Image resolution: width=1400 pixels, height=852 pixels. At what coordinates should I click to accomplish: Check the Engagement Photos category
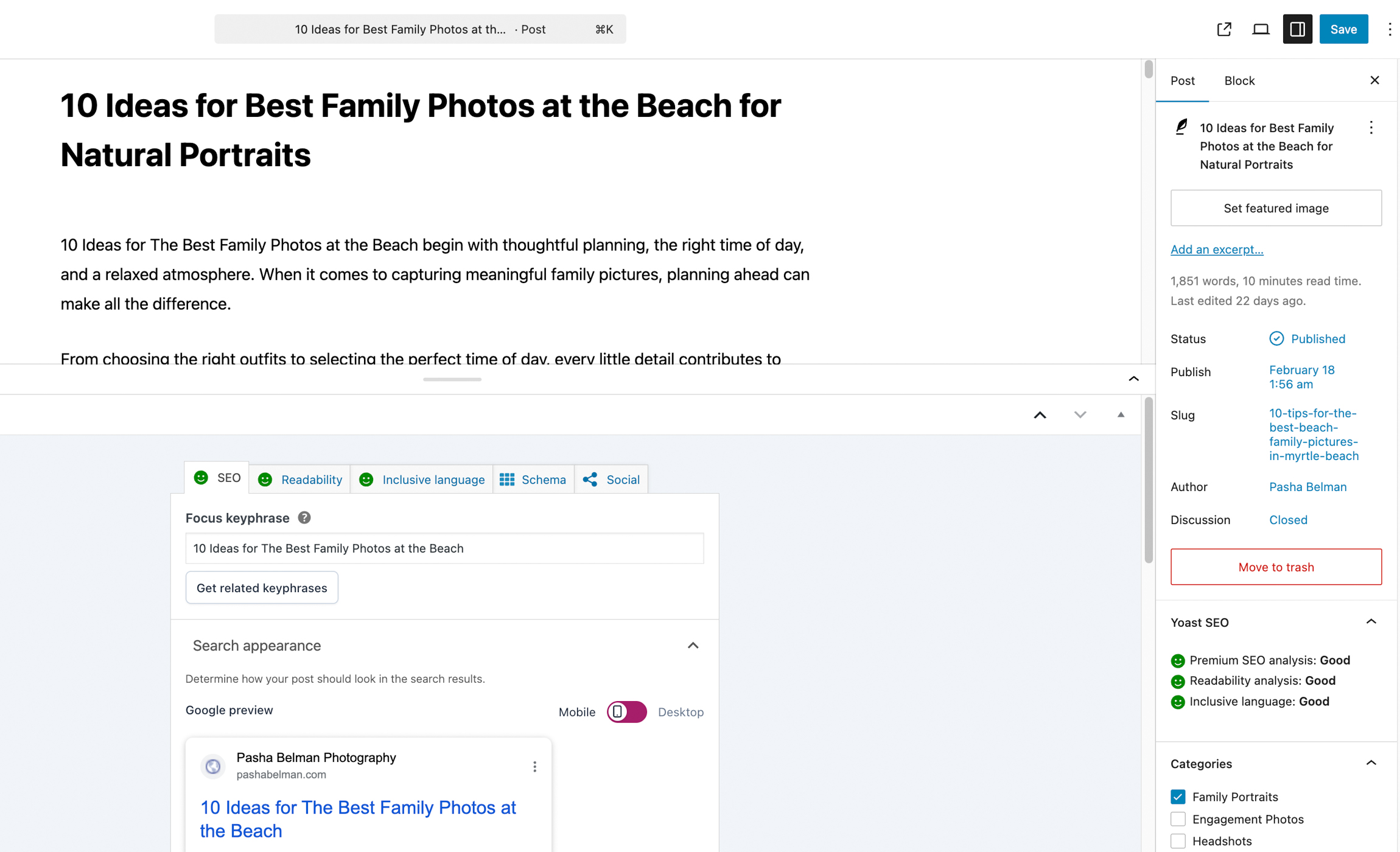[x=1178, y=819]
